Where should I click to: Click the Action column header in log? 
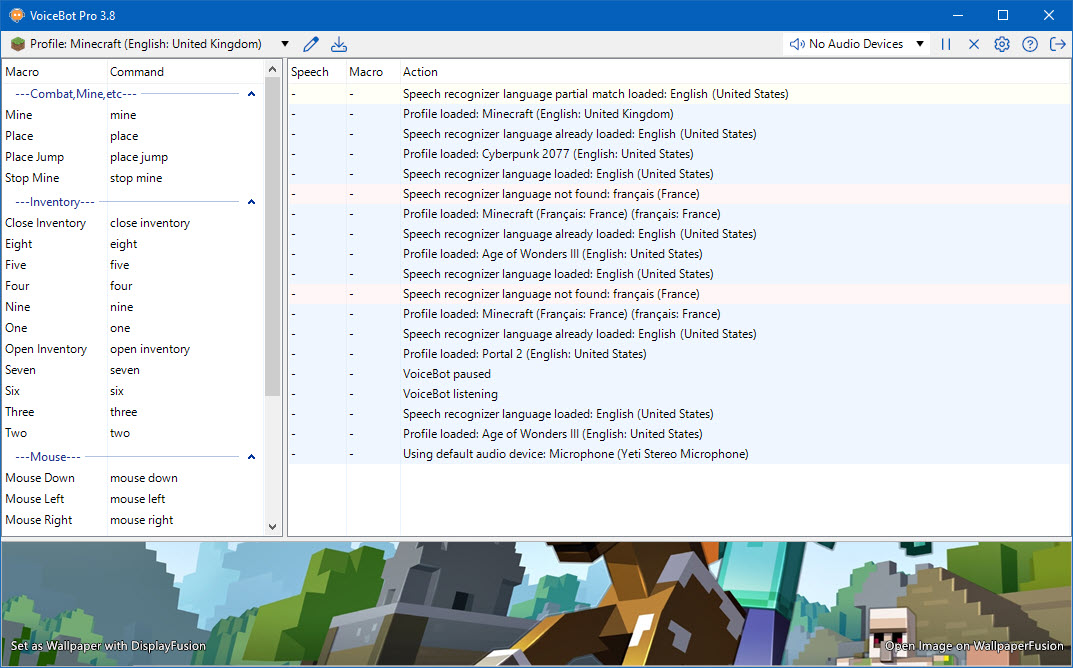[420, 72]
